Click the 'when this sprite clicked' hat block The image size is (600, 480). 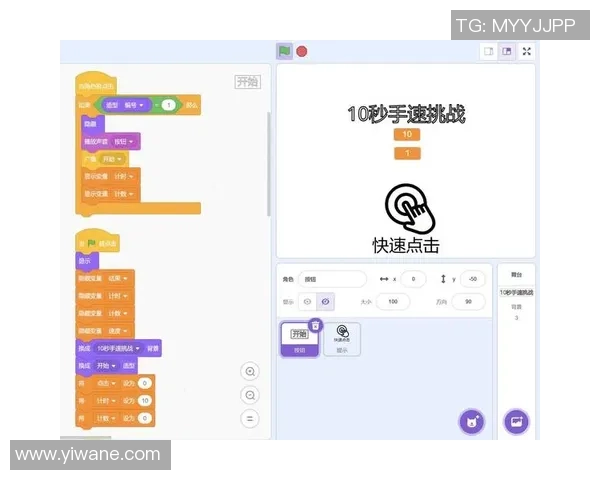point(96,85)
